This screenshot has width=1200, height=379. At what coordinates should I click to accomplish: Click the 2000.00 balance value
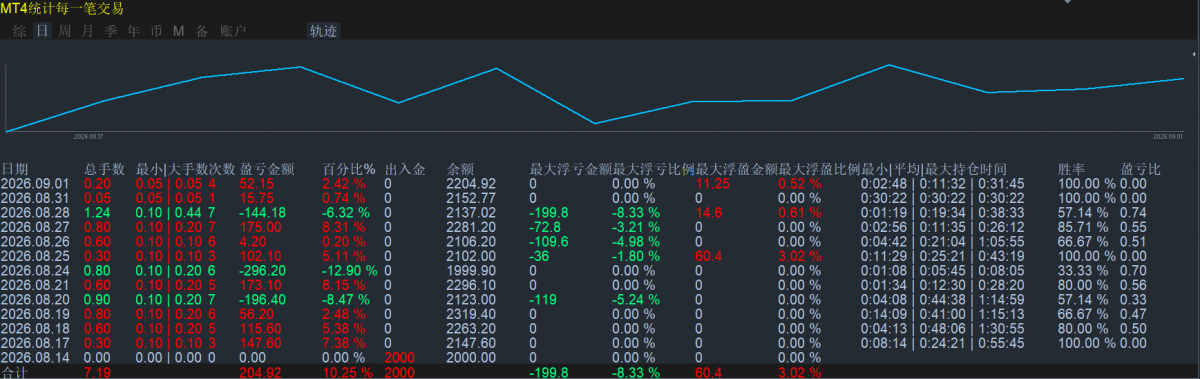tap(471, 356)
